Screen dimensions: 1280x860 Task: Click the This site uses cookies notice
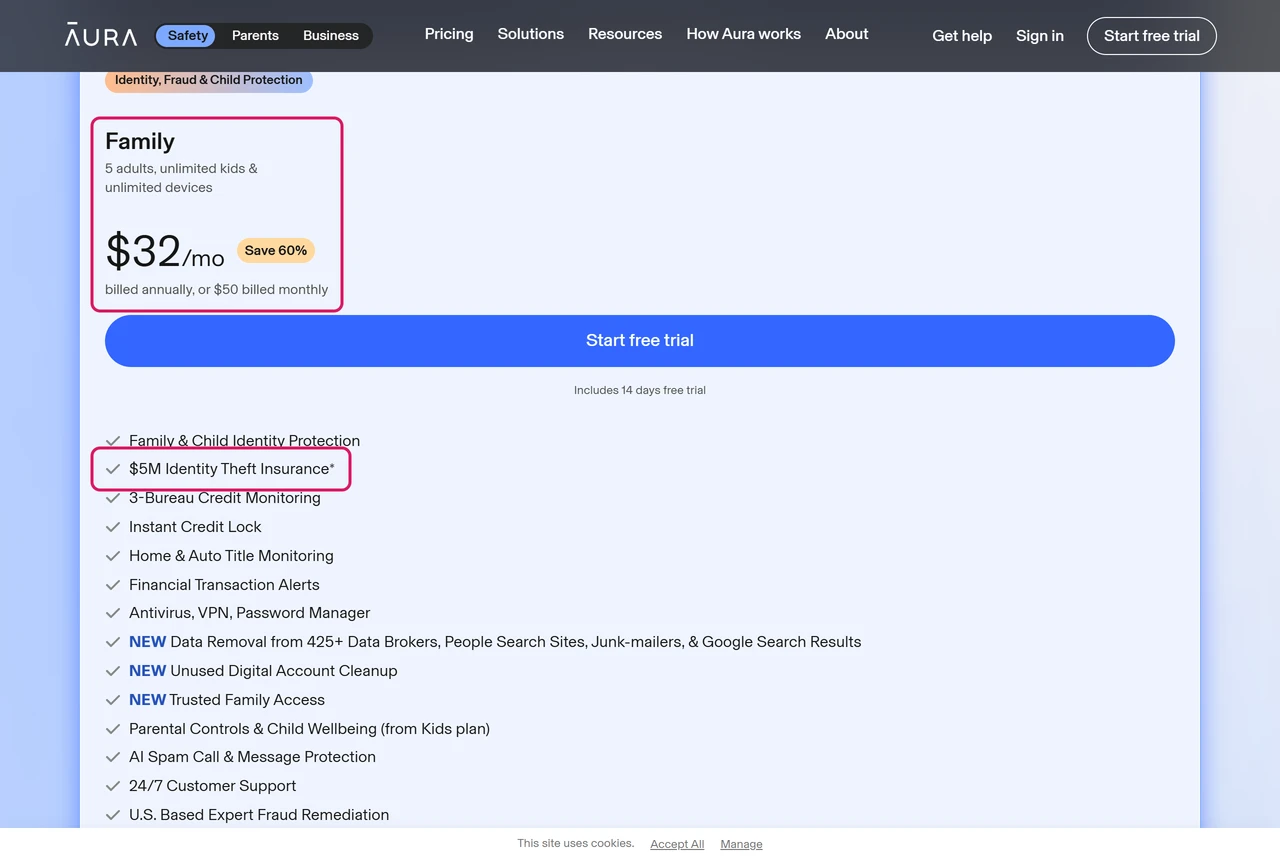(576, 843)
